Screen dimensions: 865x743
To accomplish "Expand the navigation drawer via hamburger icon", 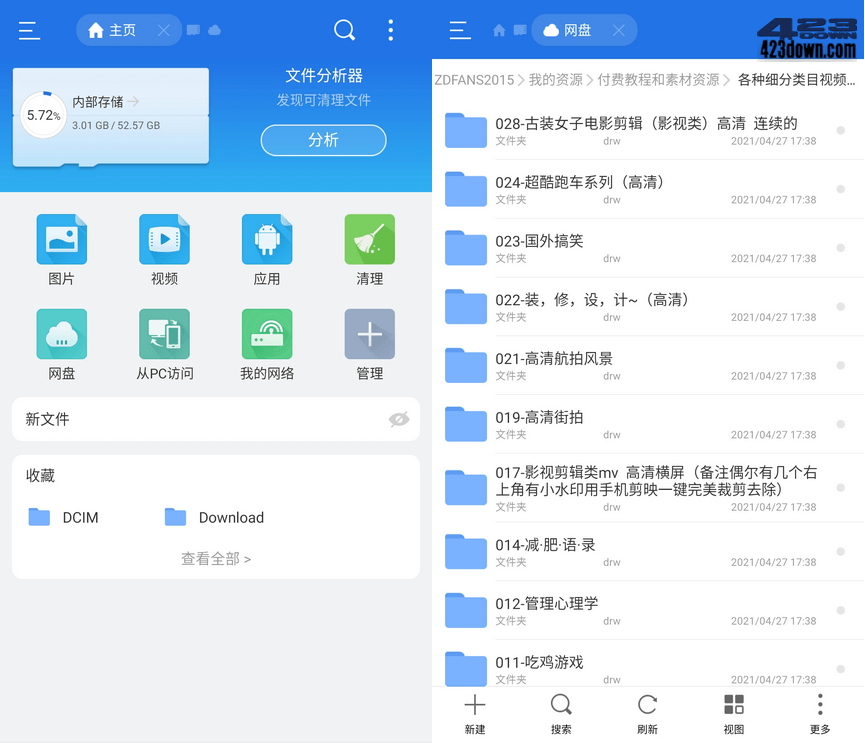I will point(29,30).
